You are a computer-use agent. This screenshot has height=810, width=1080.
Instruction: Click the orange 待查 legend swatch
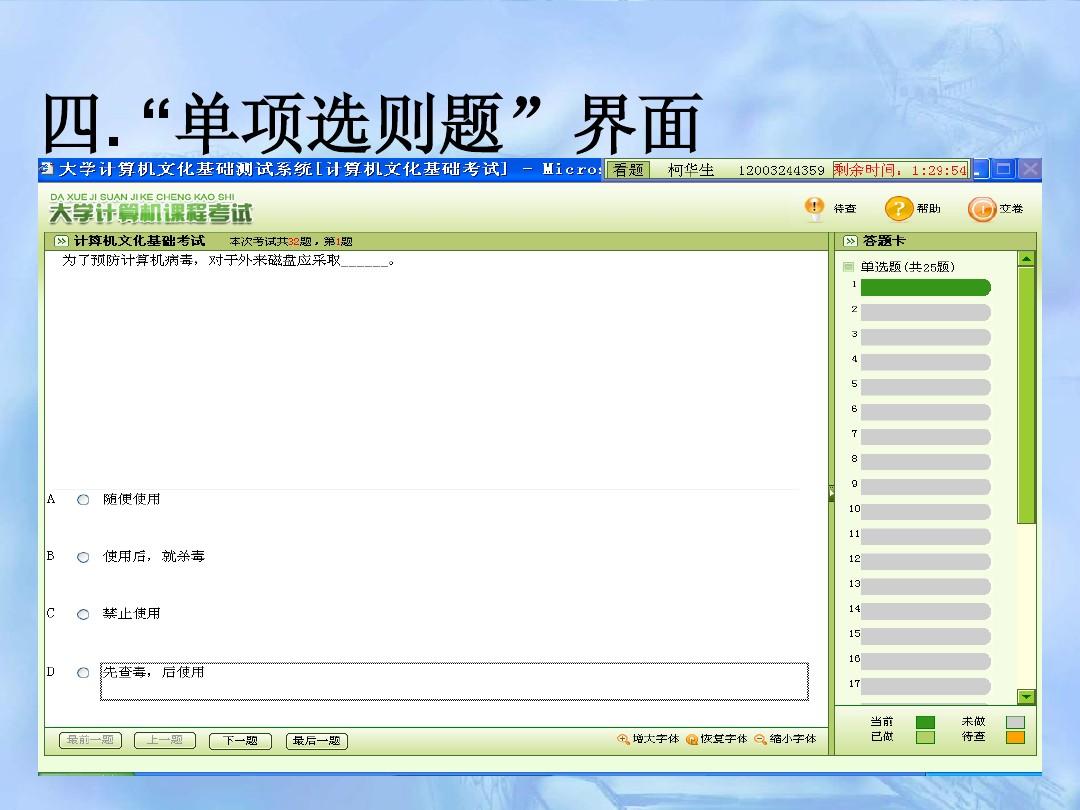[x=1015, y=737]
